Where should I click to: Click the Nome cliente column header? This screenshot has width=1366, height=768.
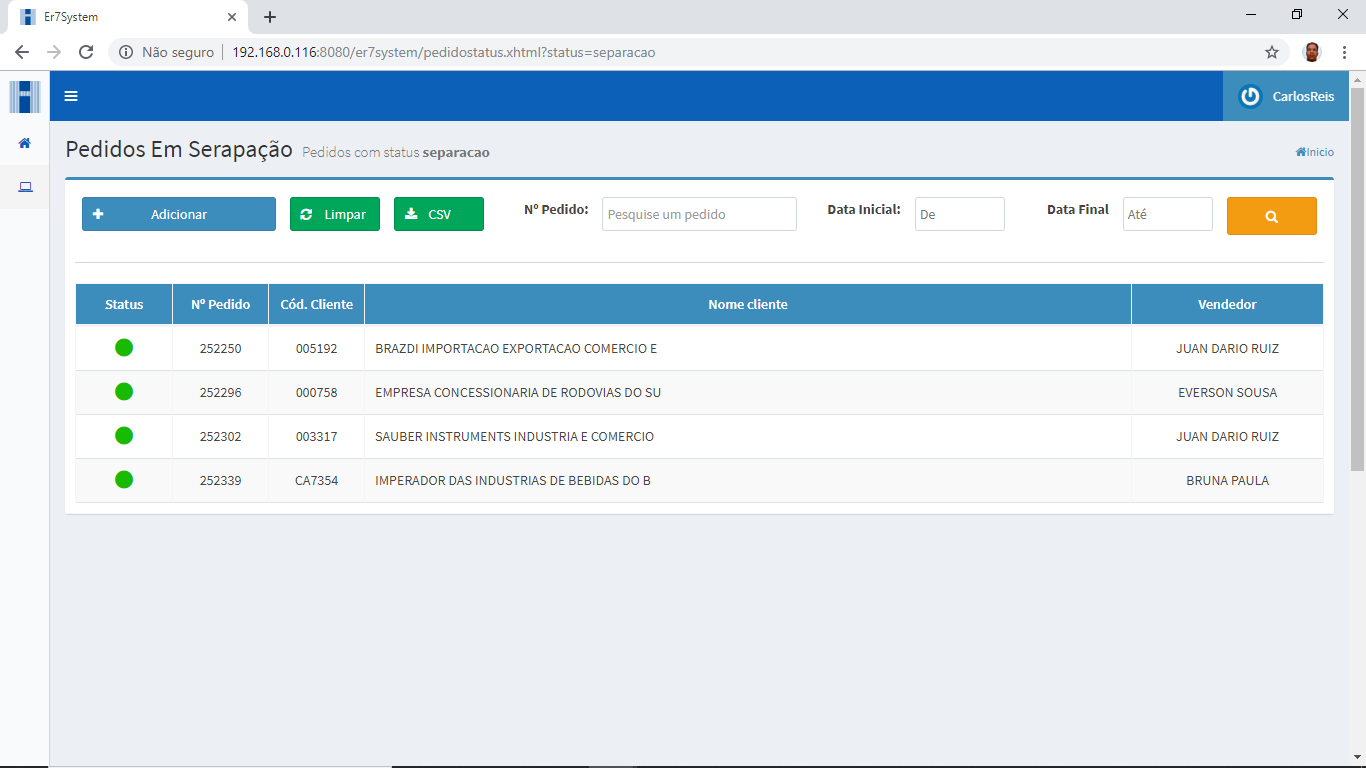coord(748,304)
